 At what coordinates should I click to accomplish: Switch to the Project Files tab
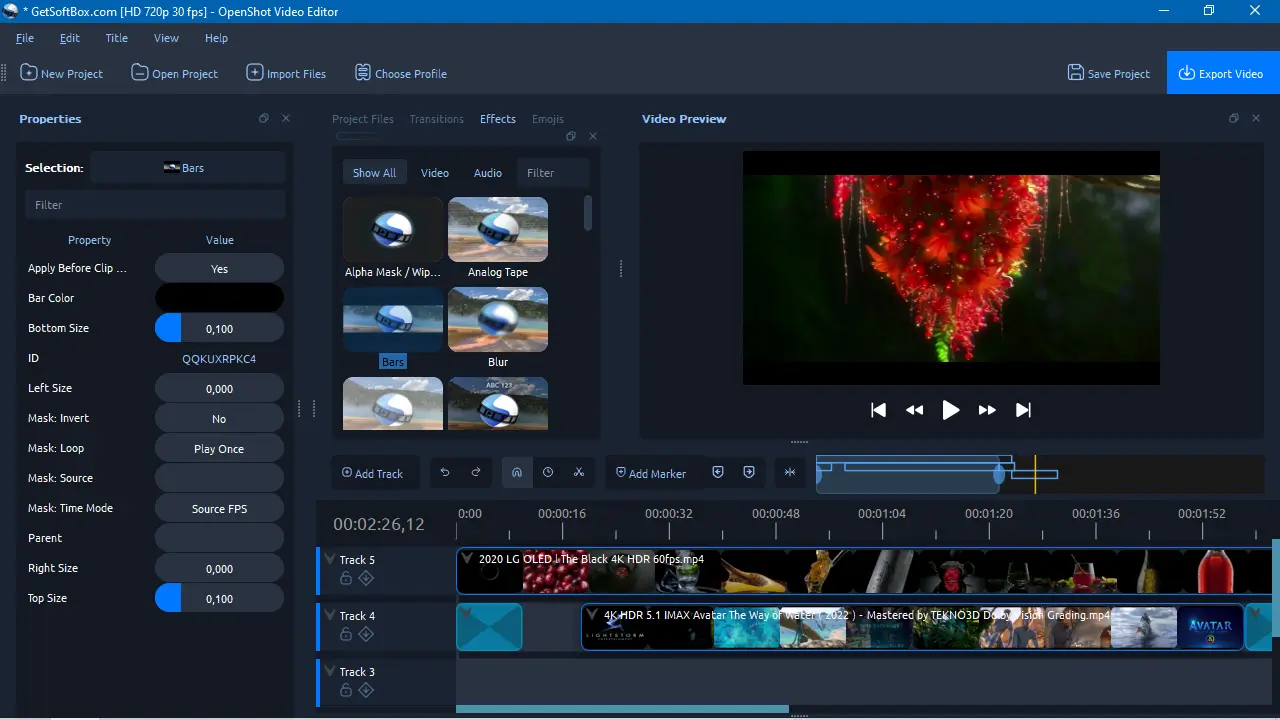363,119
